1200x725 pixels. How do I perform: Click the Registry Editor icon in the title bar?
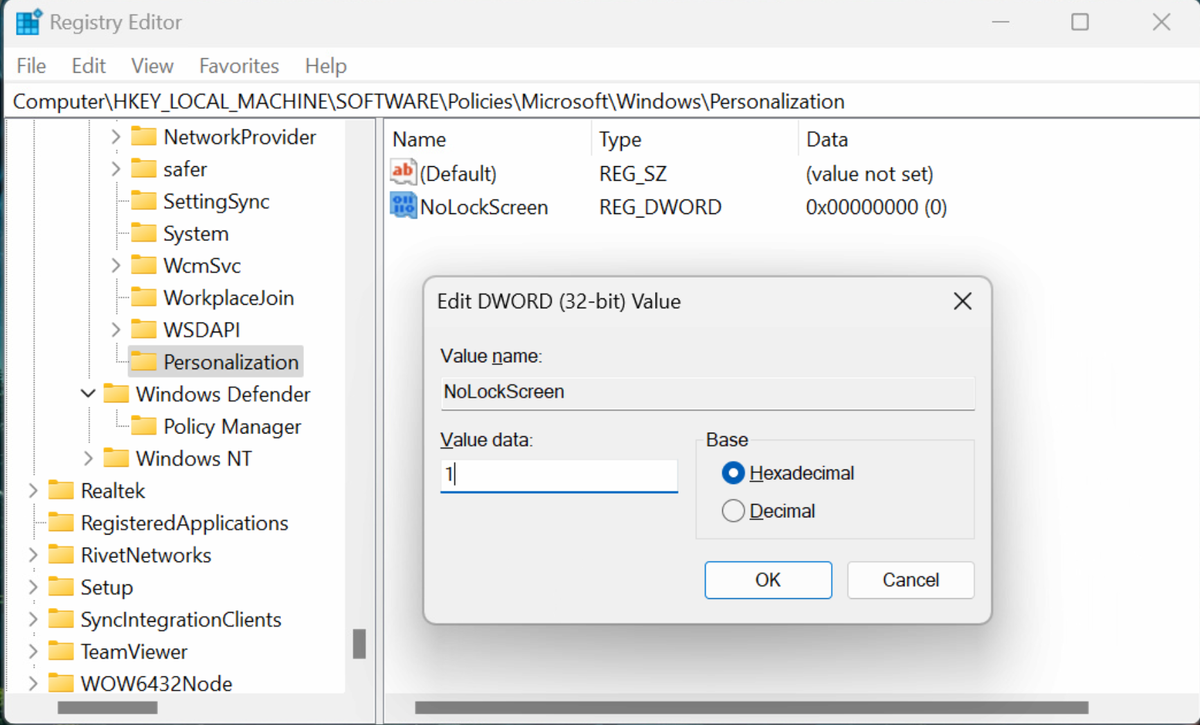click(x=28, y=21)
